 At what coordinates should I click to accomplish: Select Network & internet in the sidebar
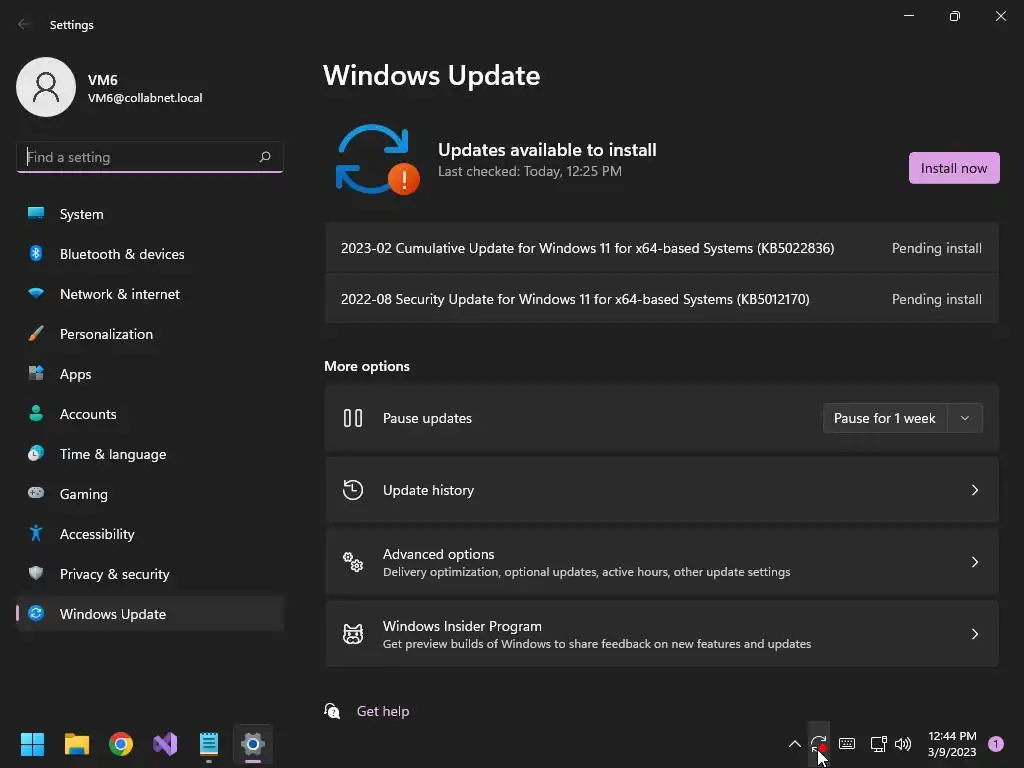pos(150,294)
